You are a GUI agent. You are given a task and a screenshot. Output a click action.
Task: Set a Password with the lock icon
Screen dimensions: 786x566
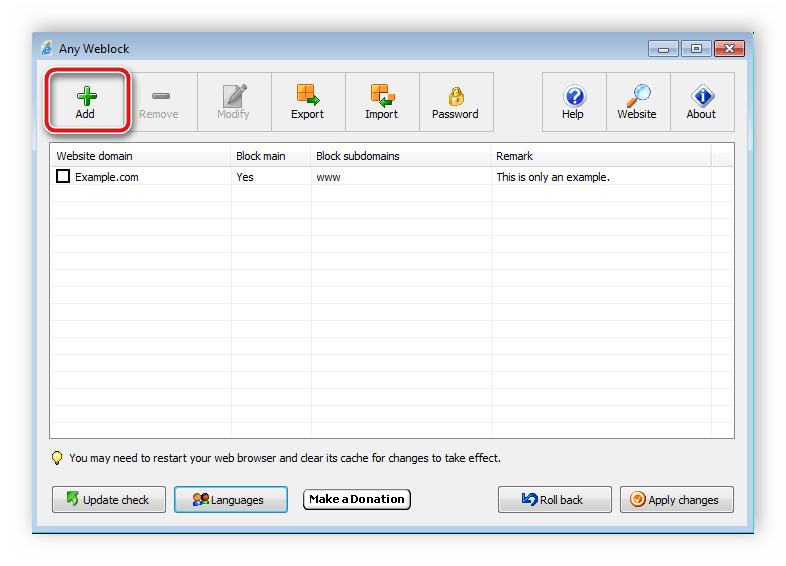456,102
